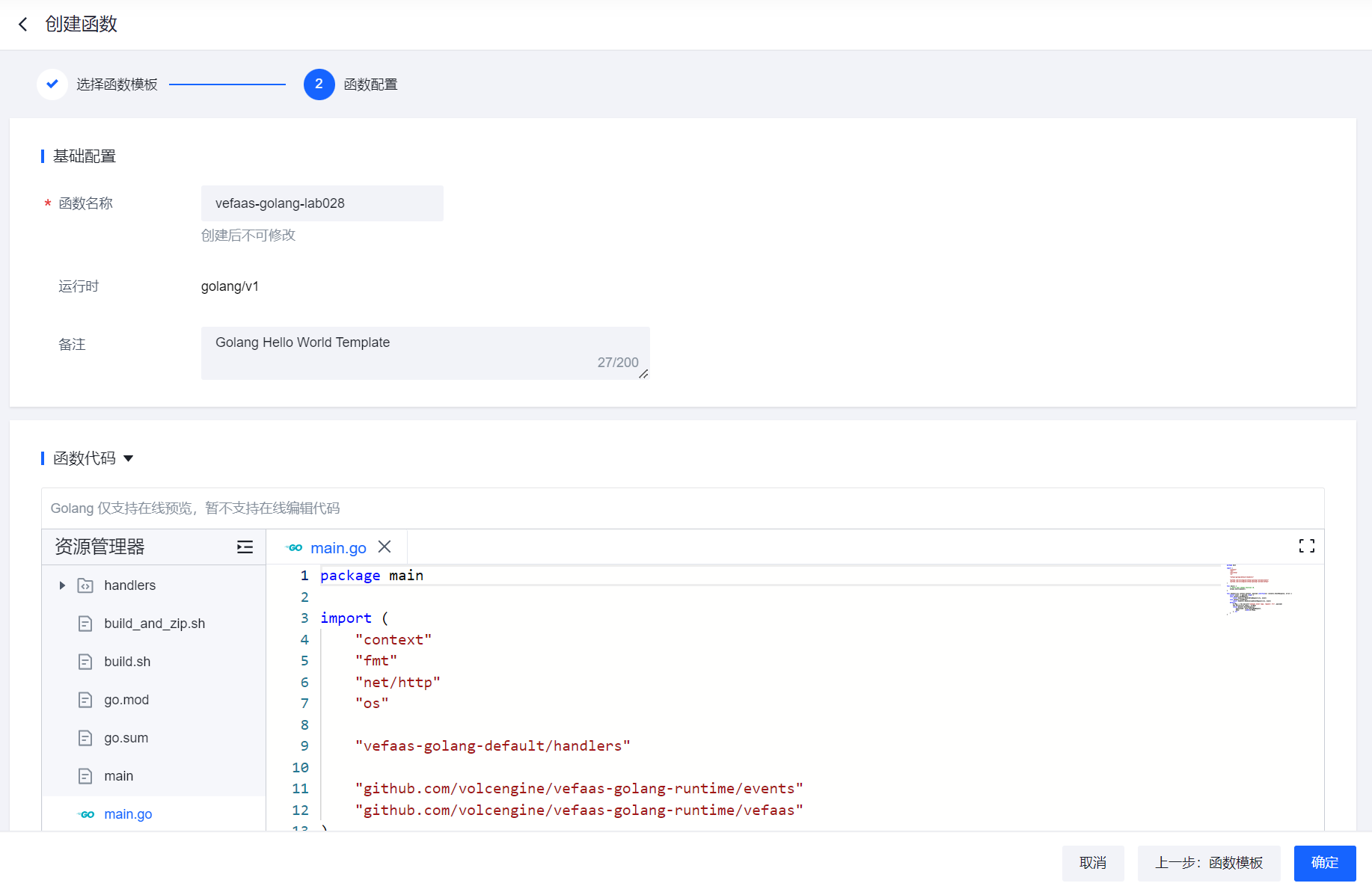The width and height of the screenshot is (1372, 889).
Task: Click the go.mod file icon
Action: click(85, 700)
